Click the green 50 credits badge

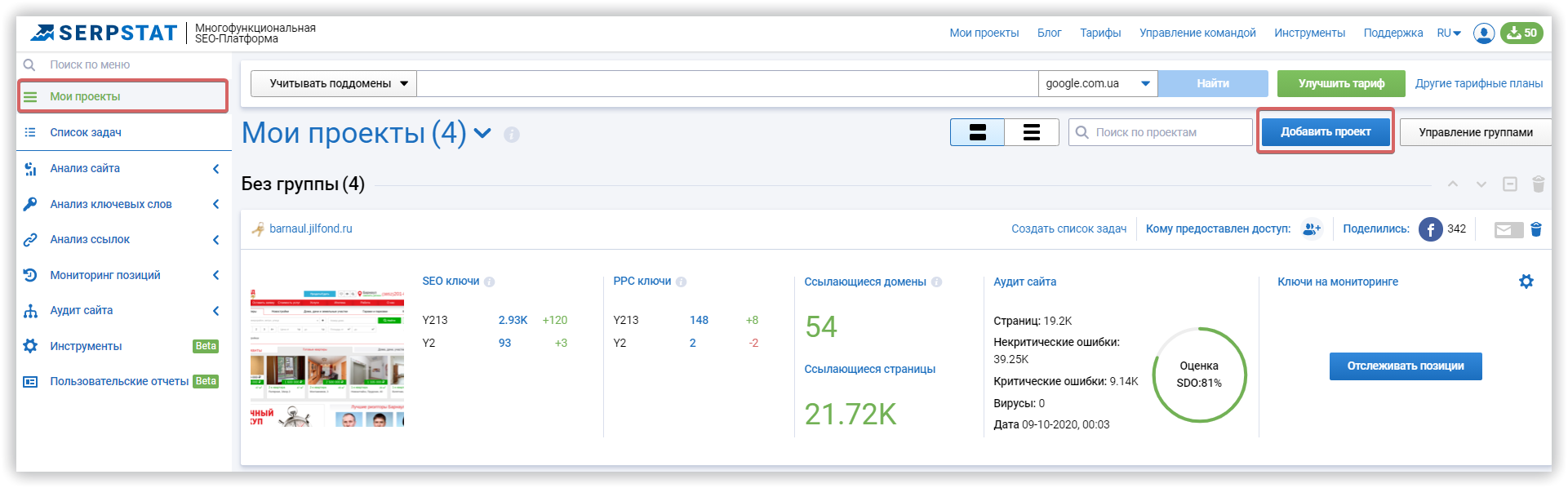1521,33
